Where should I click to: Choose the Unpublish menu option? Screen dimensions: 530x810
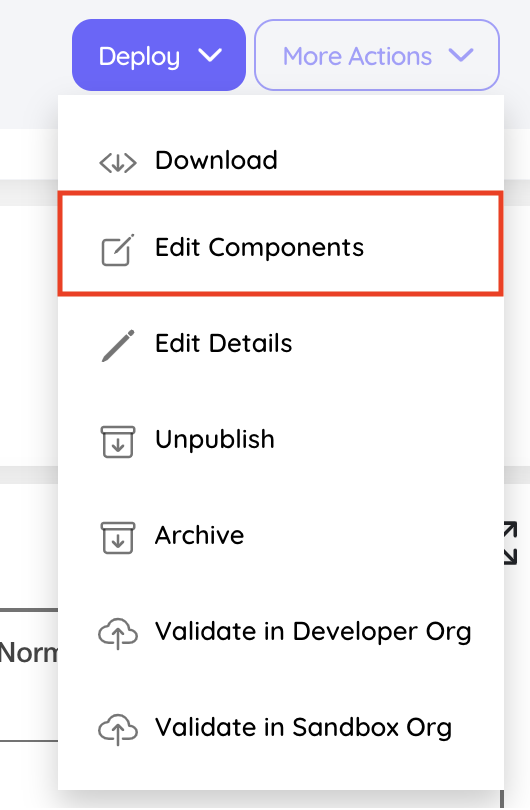pyautogui.click(x=280, y=440)
